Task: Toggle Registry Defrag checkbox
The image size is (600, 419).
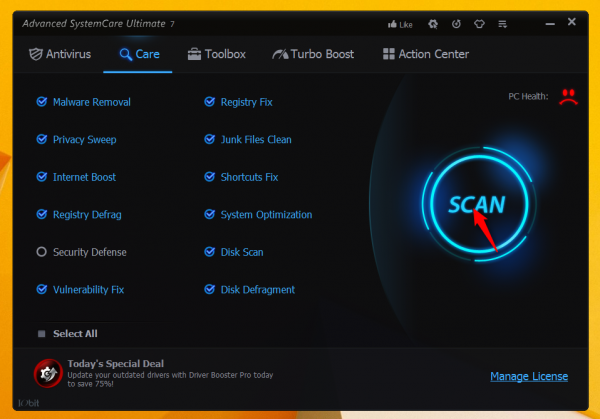Action: [x=42, y=214]
